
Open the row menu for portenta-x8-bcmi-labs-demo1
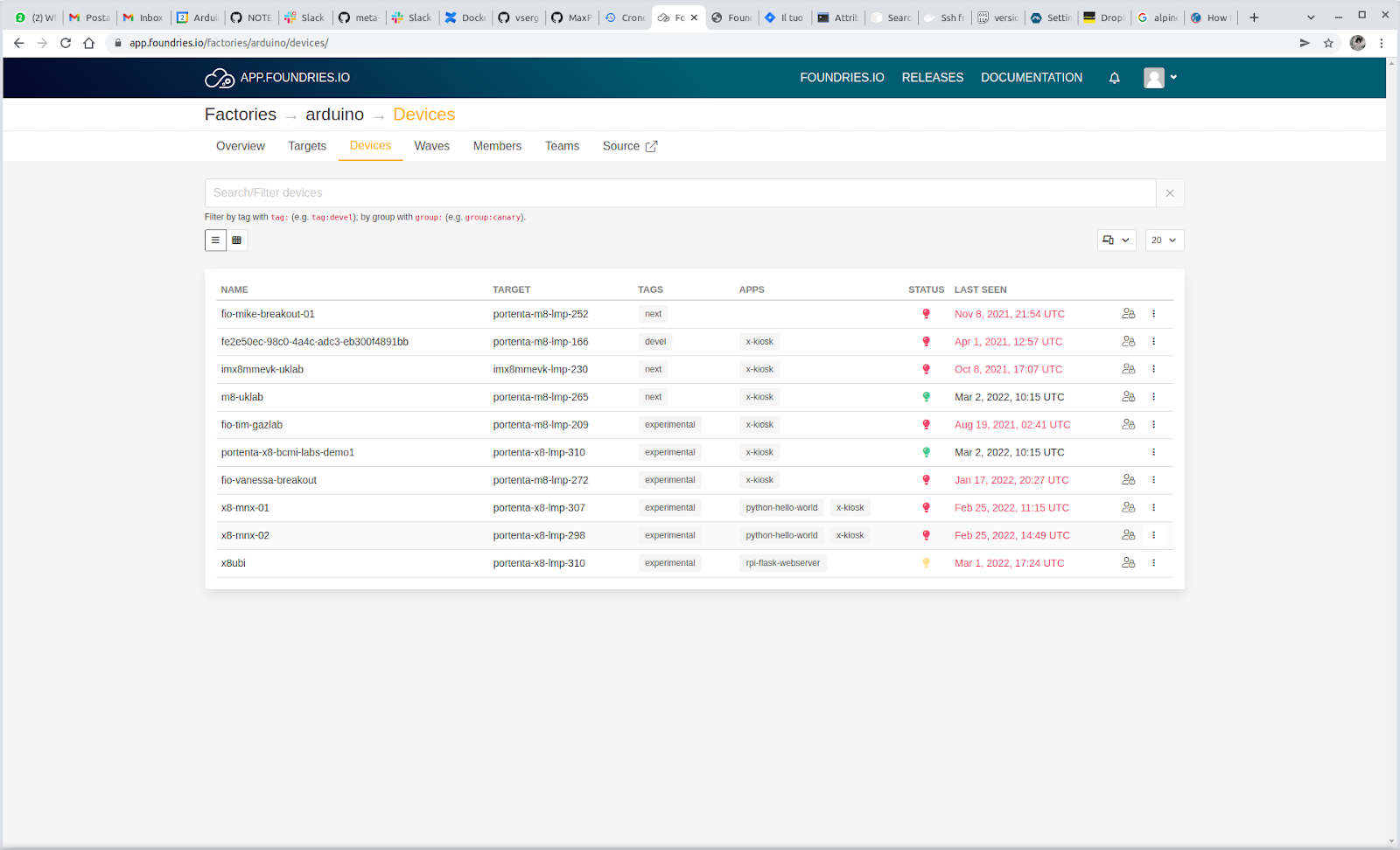1153,452
